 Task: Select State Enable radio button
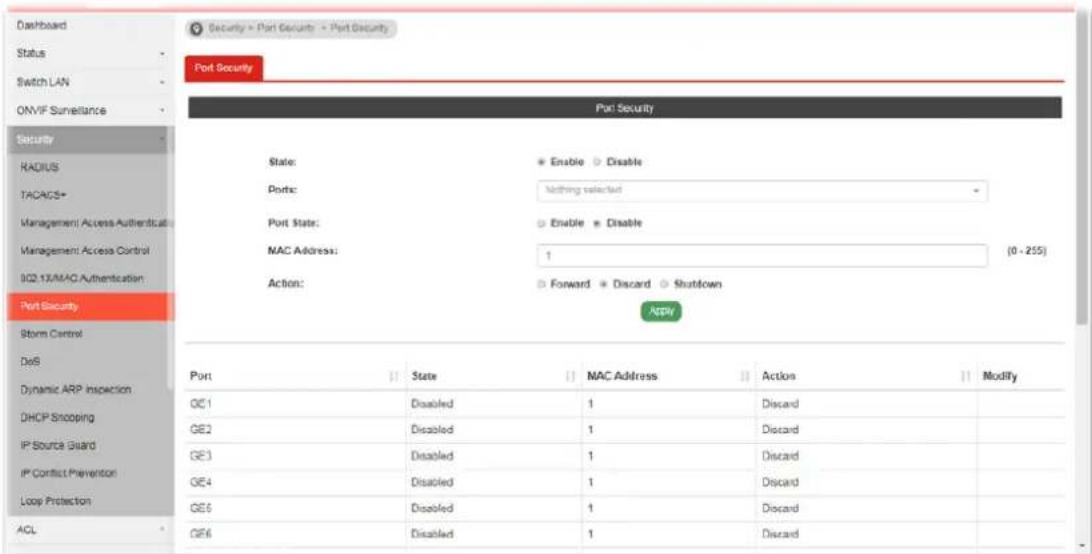[541, 162]
